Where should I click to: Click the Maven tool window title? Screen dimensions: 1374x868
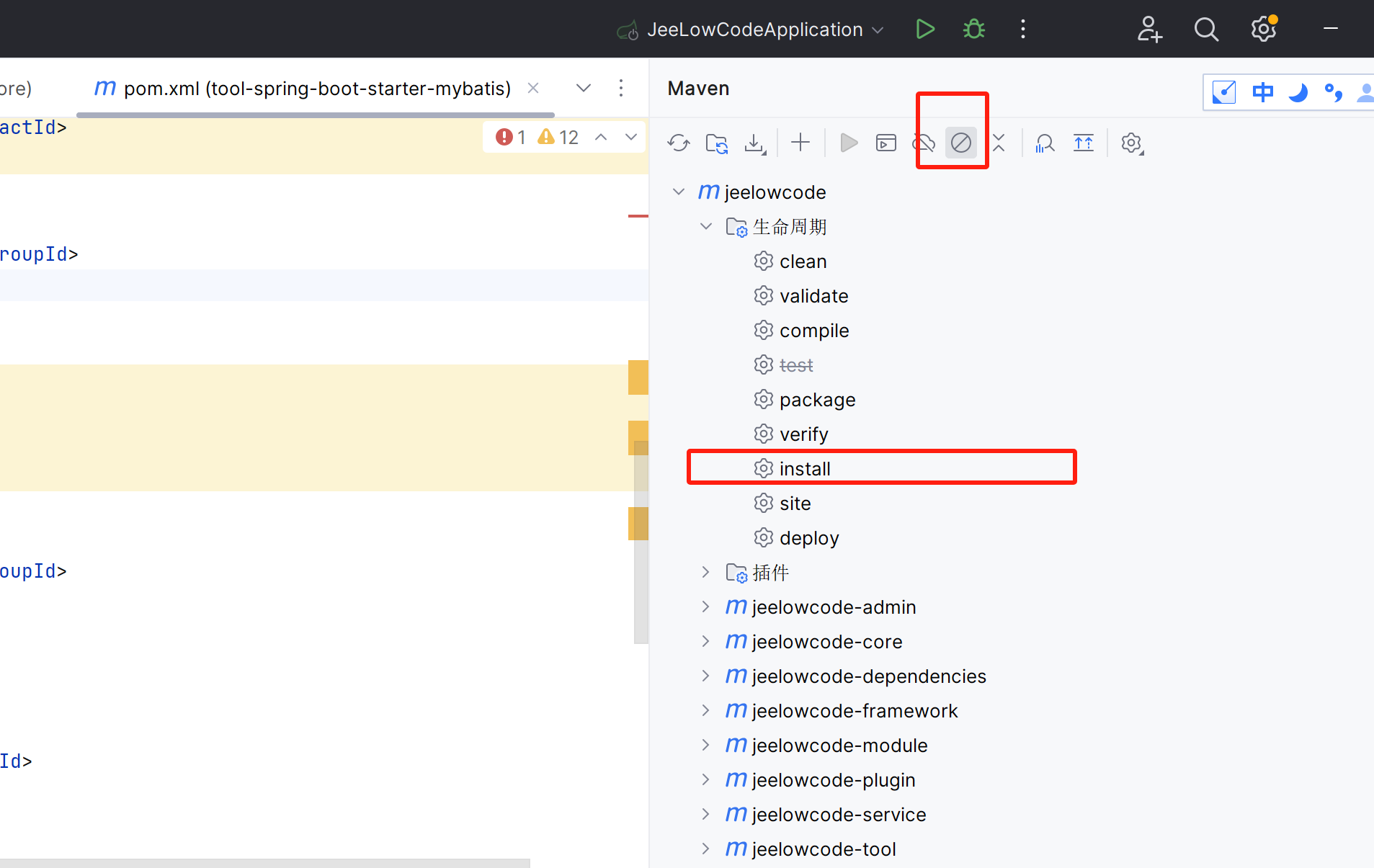697,88
